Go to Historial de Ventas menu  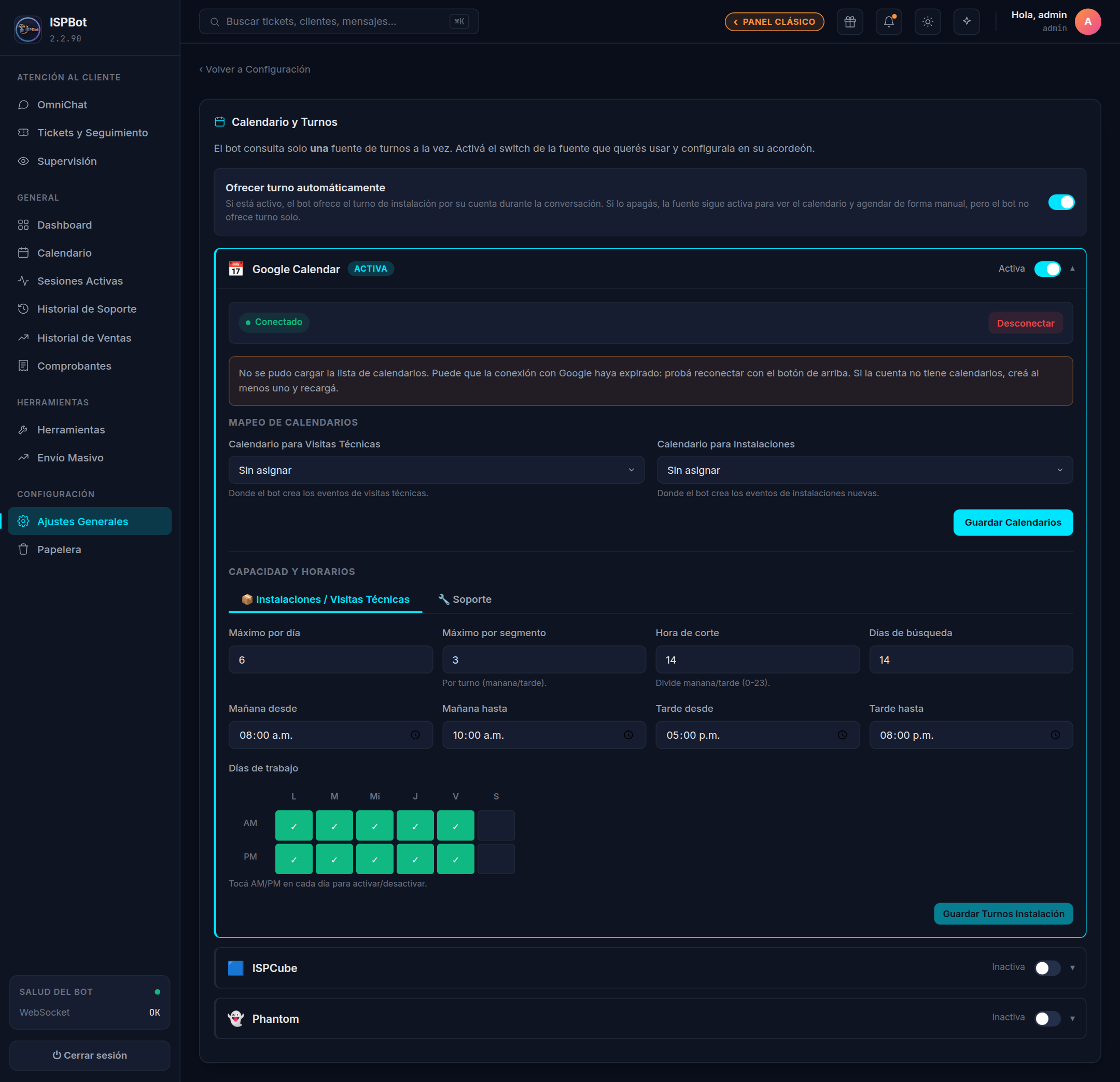(x=90, y=338)
